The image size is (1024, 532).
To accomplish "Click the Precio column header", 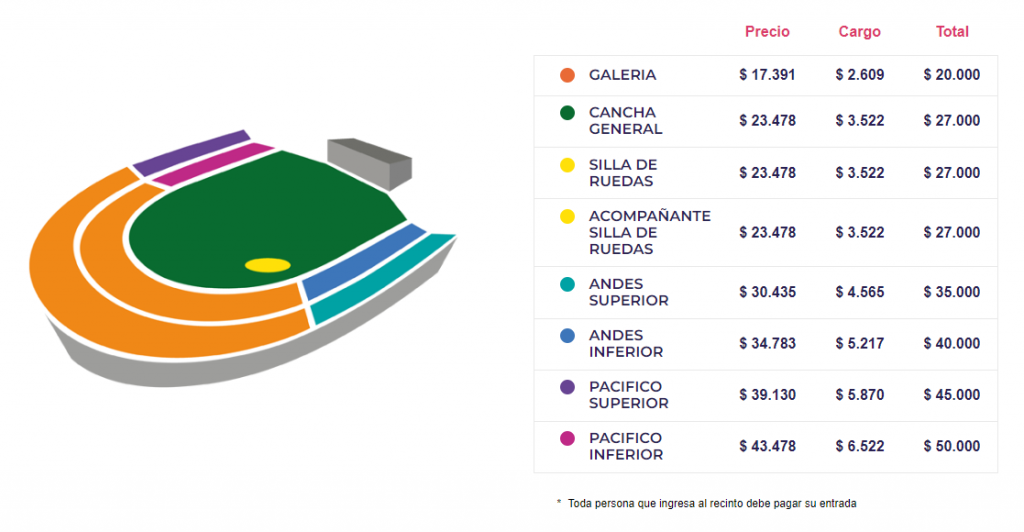I will click(767, 32).
